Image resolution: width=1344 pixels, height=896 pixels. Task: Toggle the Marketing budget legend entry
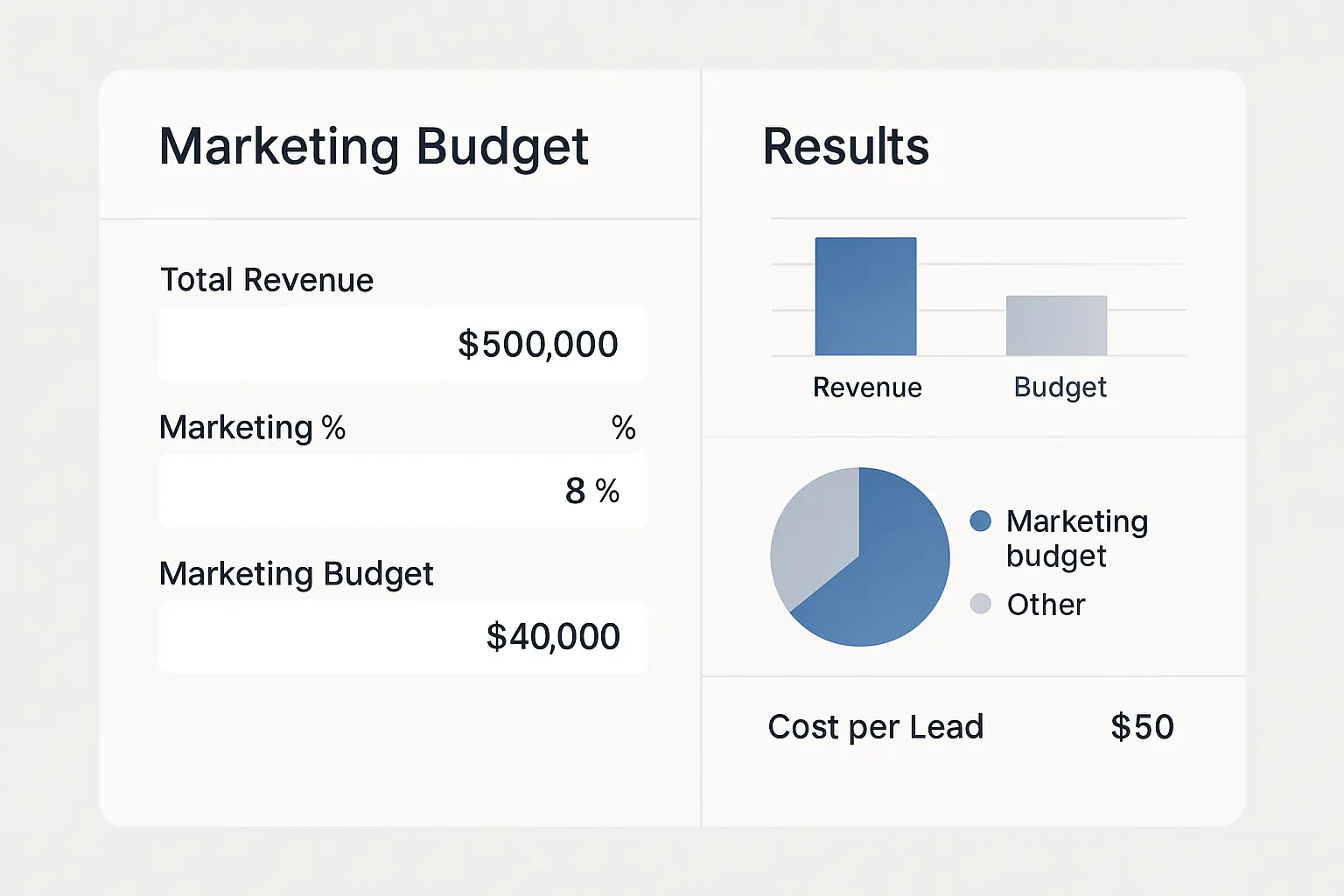point(1076,538)
